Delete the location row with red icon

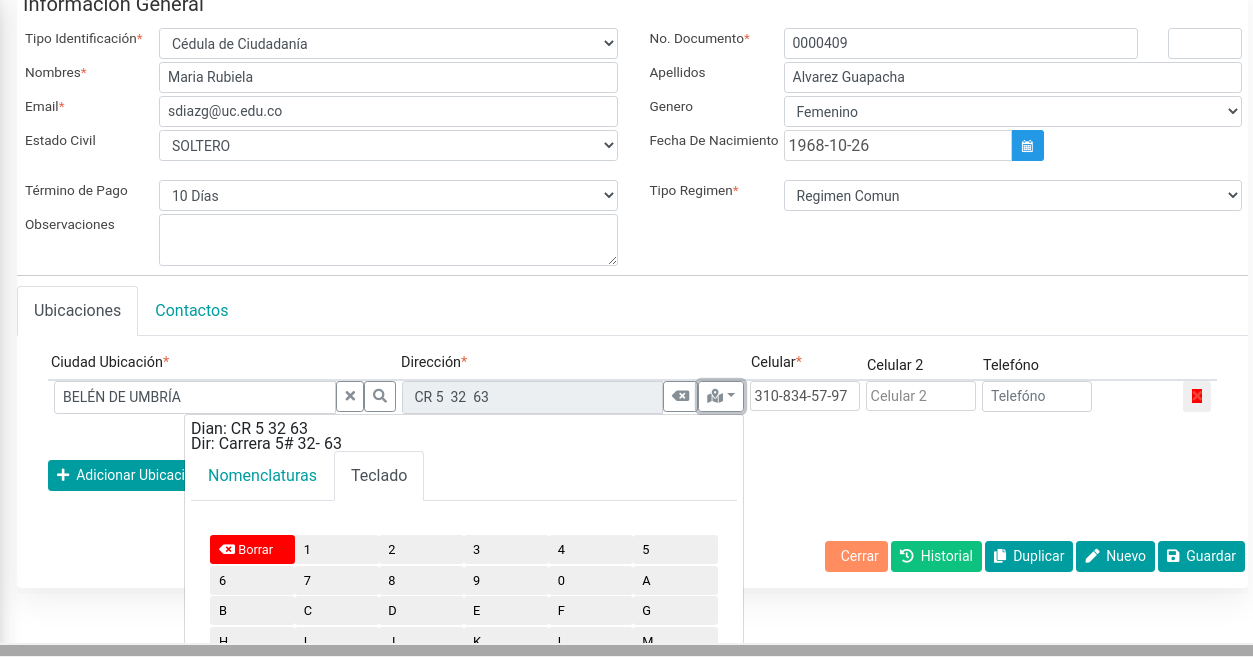(1197, 397)
